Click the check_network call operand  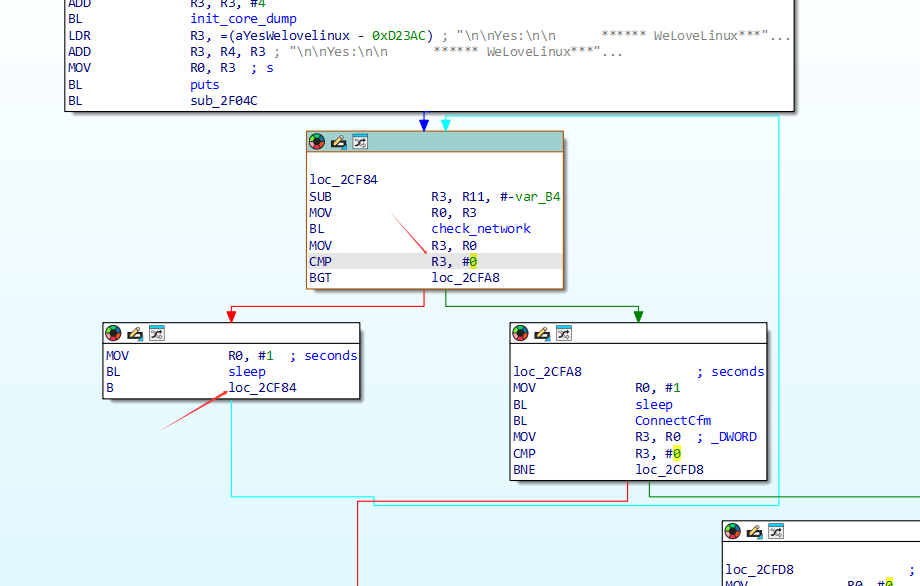point(480,229)
